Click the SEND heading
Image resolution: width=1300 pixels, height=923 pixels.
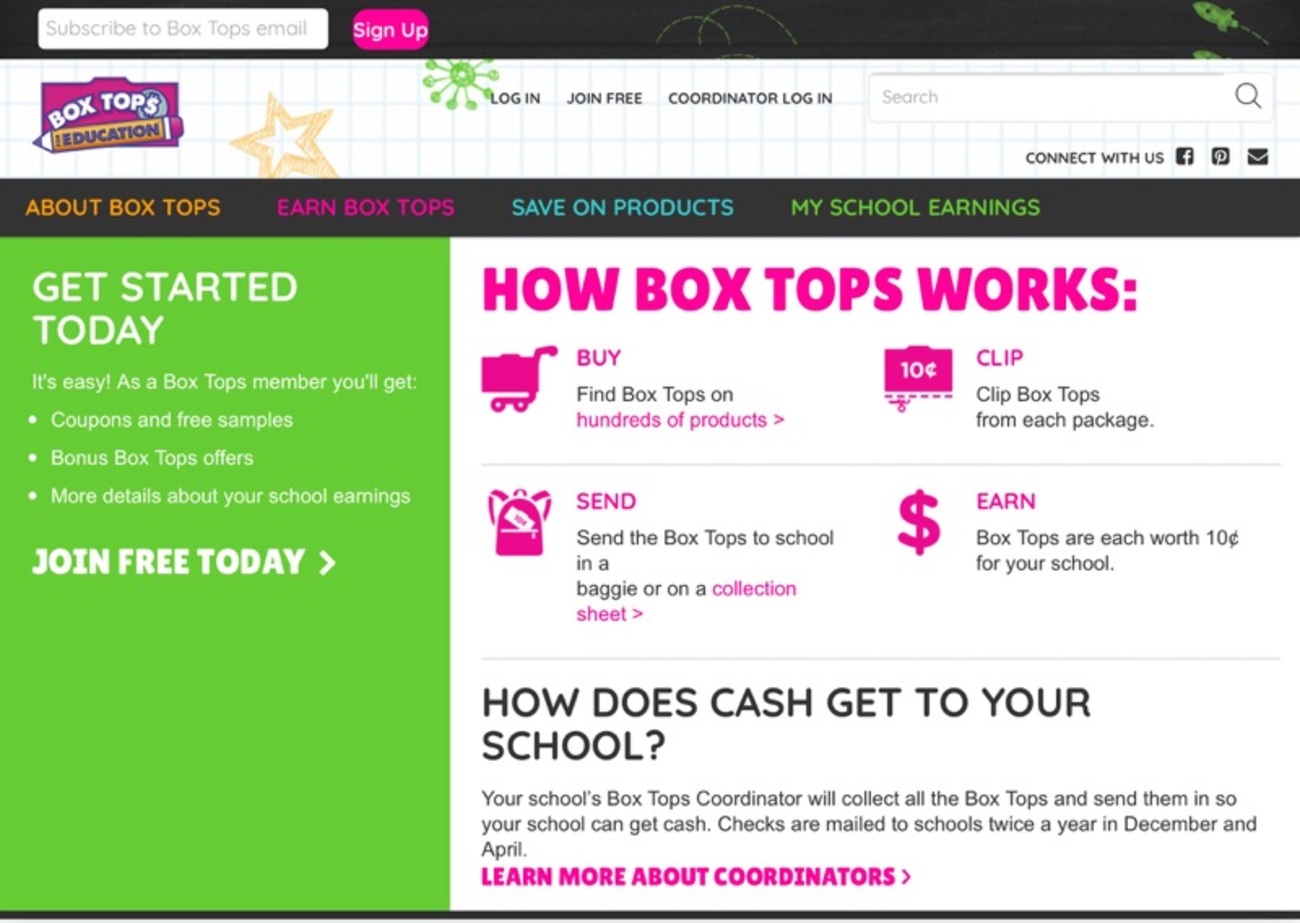[606, 501]
